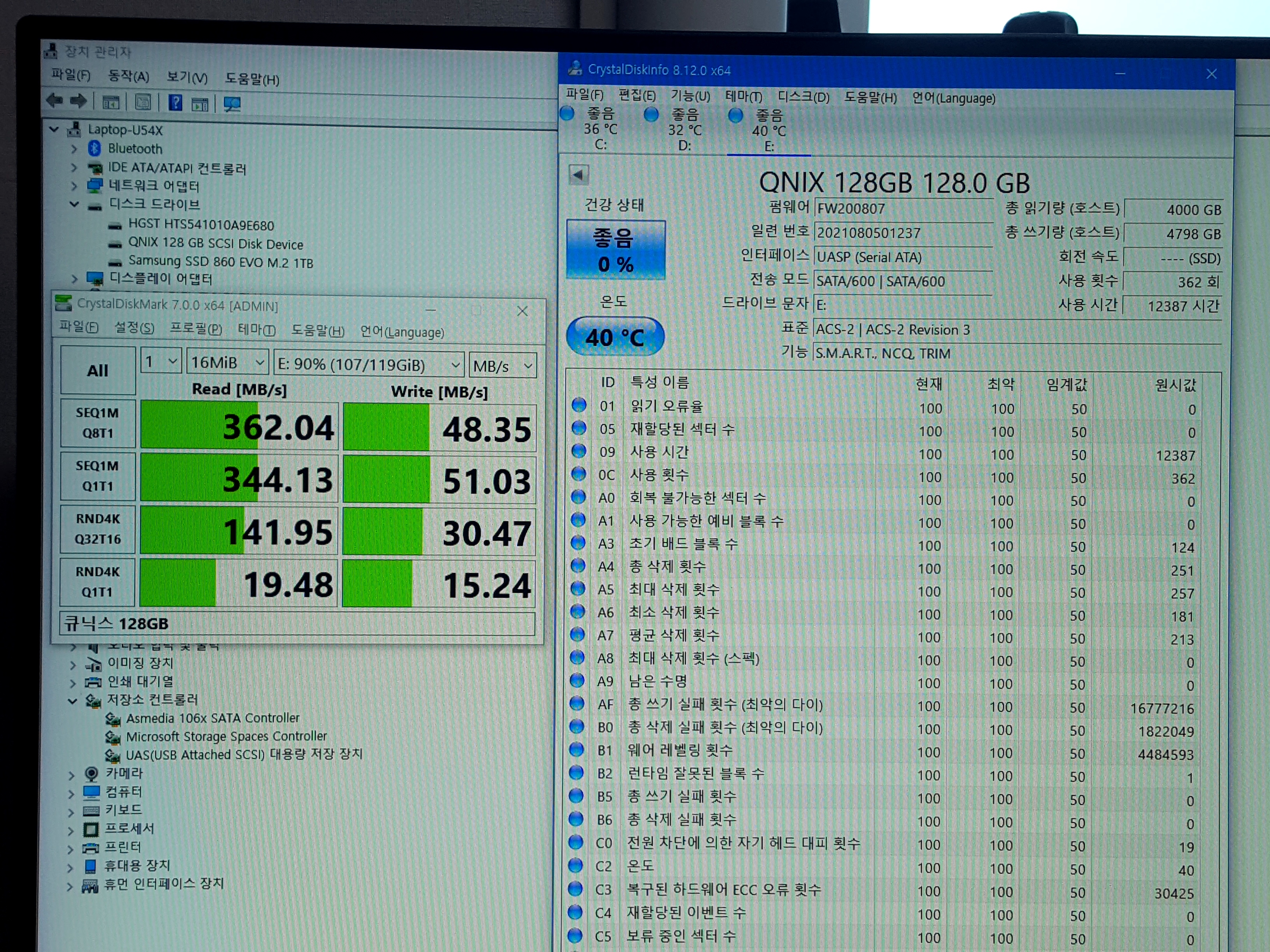
Task: Open CrystalDiskMark 프로필(P) menu
Action: coord(196,329)
